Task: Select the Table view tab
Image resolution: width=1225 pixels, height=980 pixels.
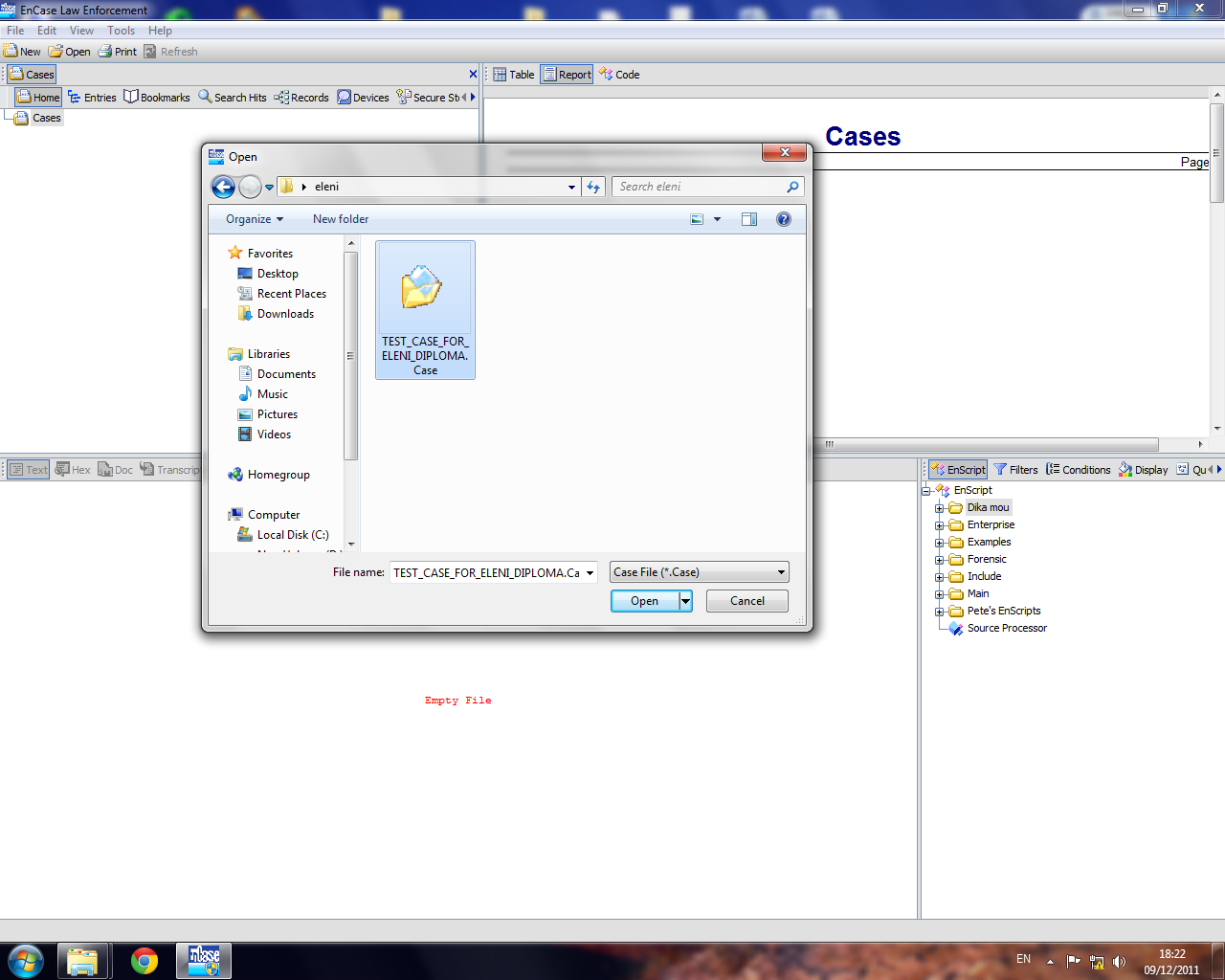Action: [514, 75]
